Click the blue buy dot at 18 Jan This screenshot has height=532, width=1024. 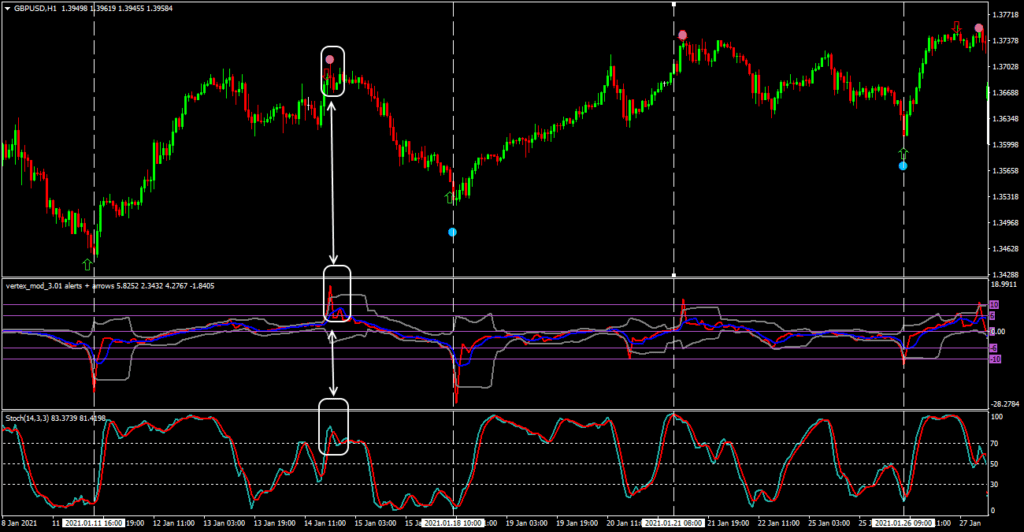coord(453,232)
